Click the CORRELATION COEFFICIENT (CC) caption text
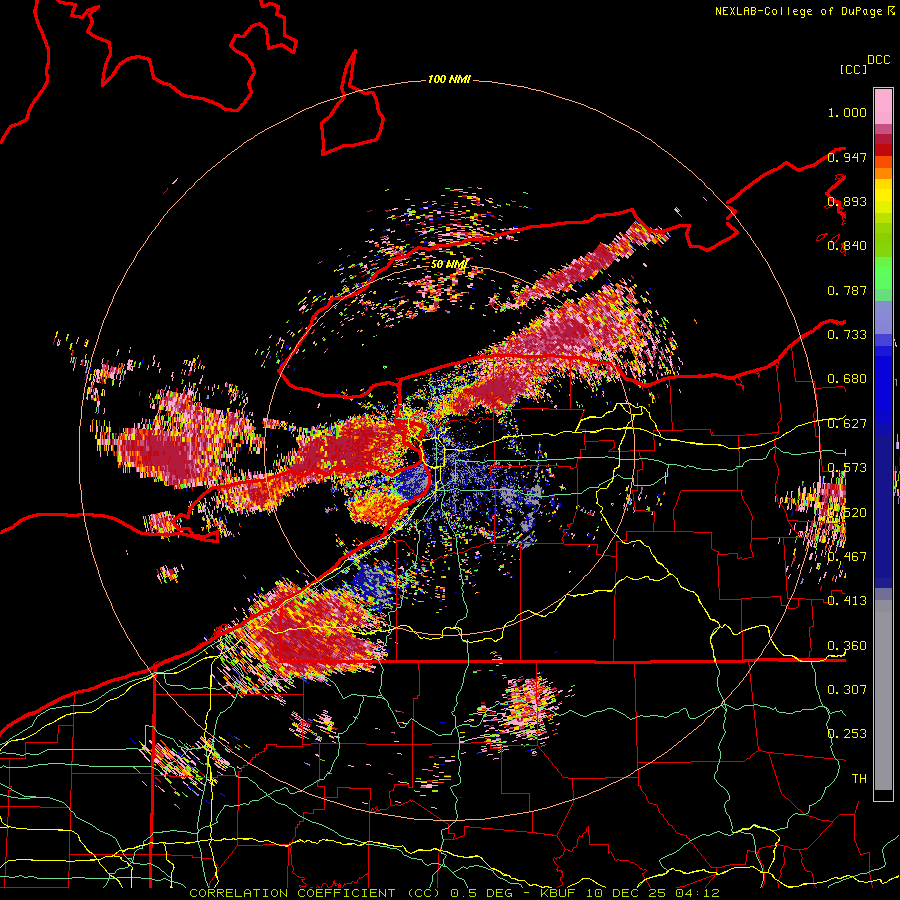Image resolution: width=900 pixels, height=900 pixels. click(314, 893)
